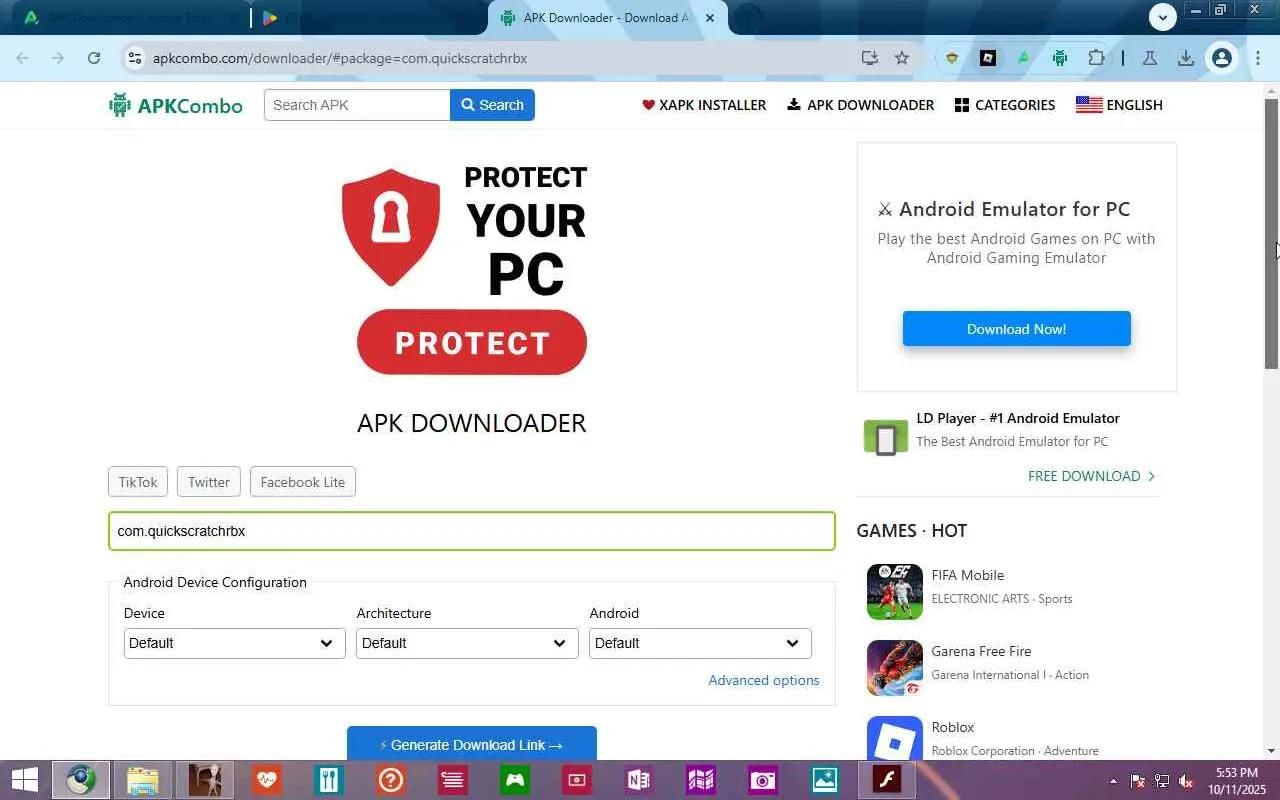The width and height of the screenshot is (1280, 800).
Task: Focus the Search APK field
Action: (x=357, y=105)
